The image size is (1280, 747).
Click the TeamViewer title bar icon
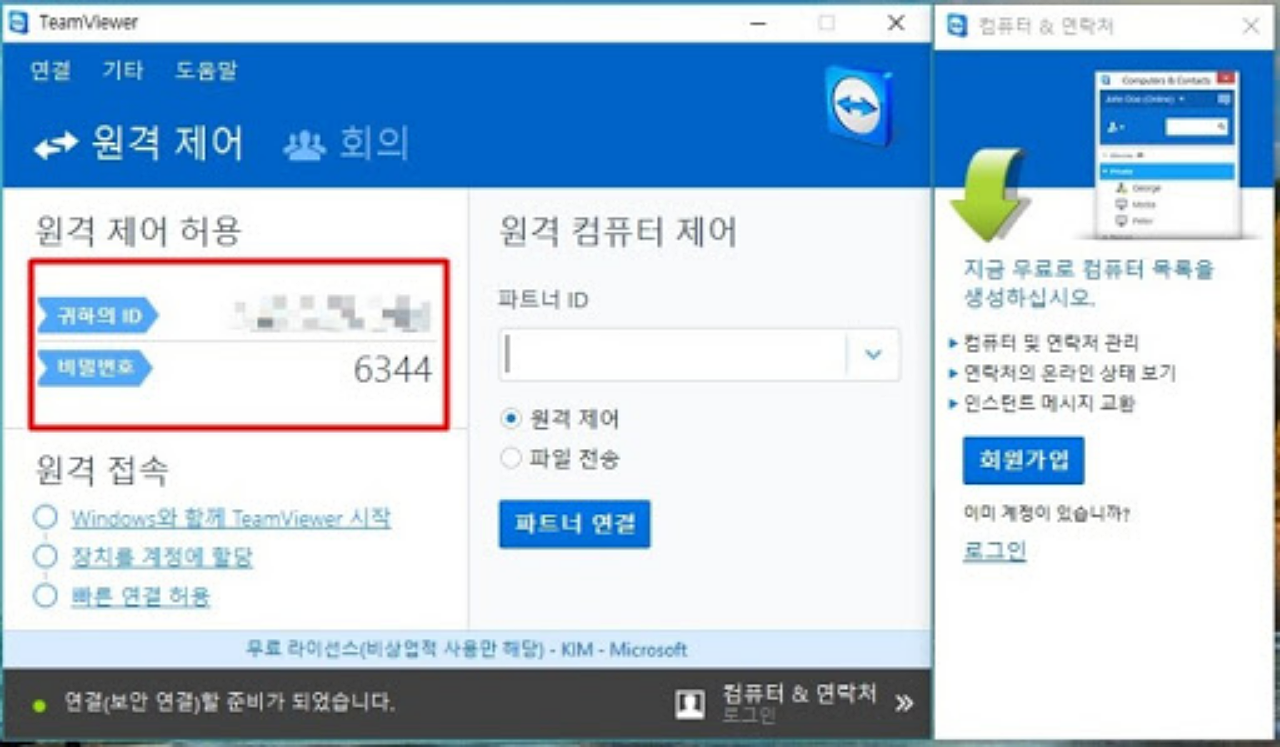coord(18,22)
